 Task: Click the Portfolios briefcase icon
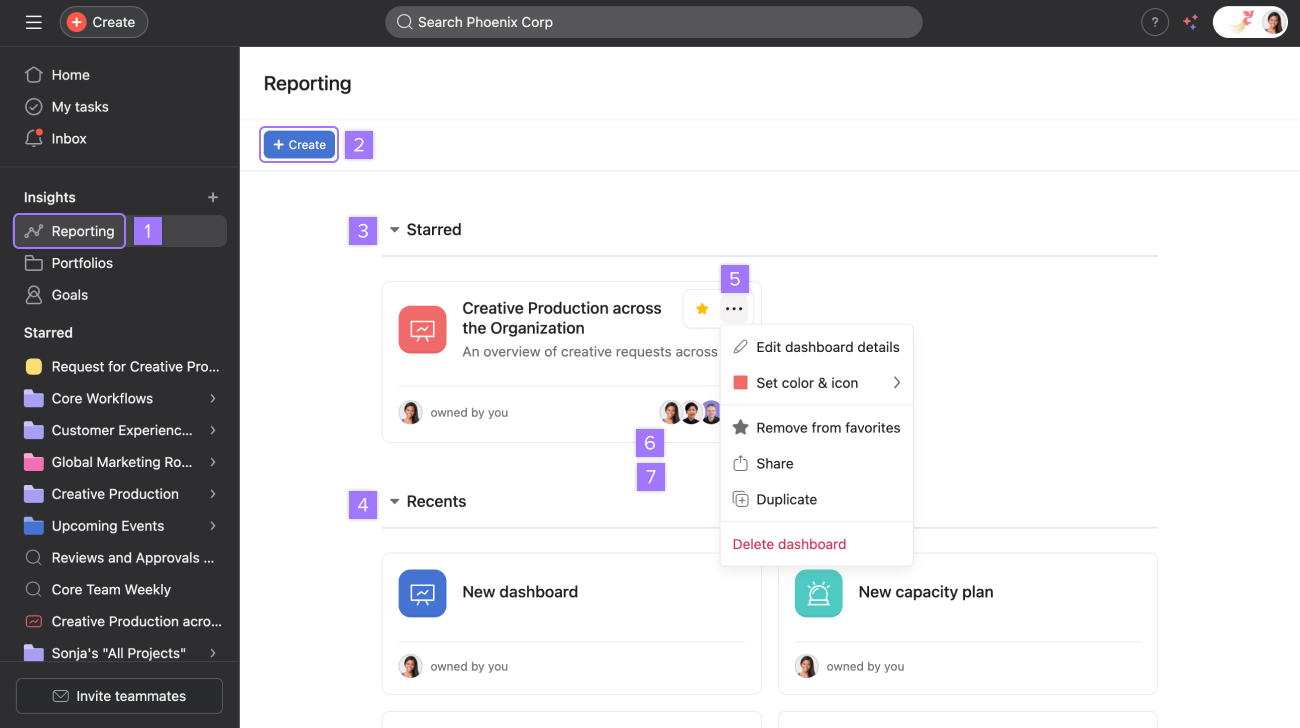[x=34, y=263]
